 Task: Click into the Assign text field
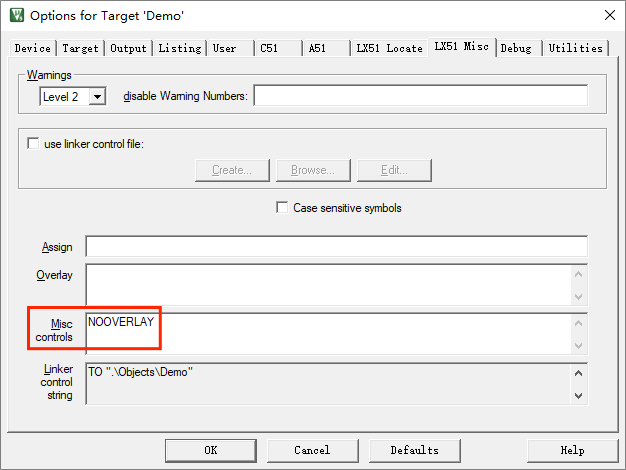(x=336, y=247)
